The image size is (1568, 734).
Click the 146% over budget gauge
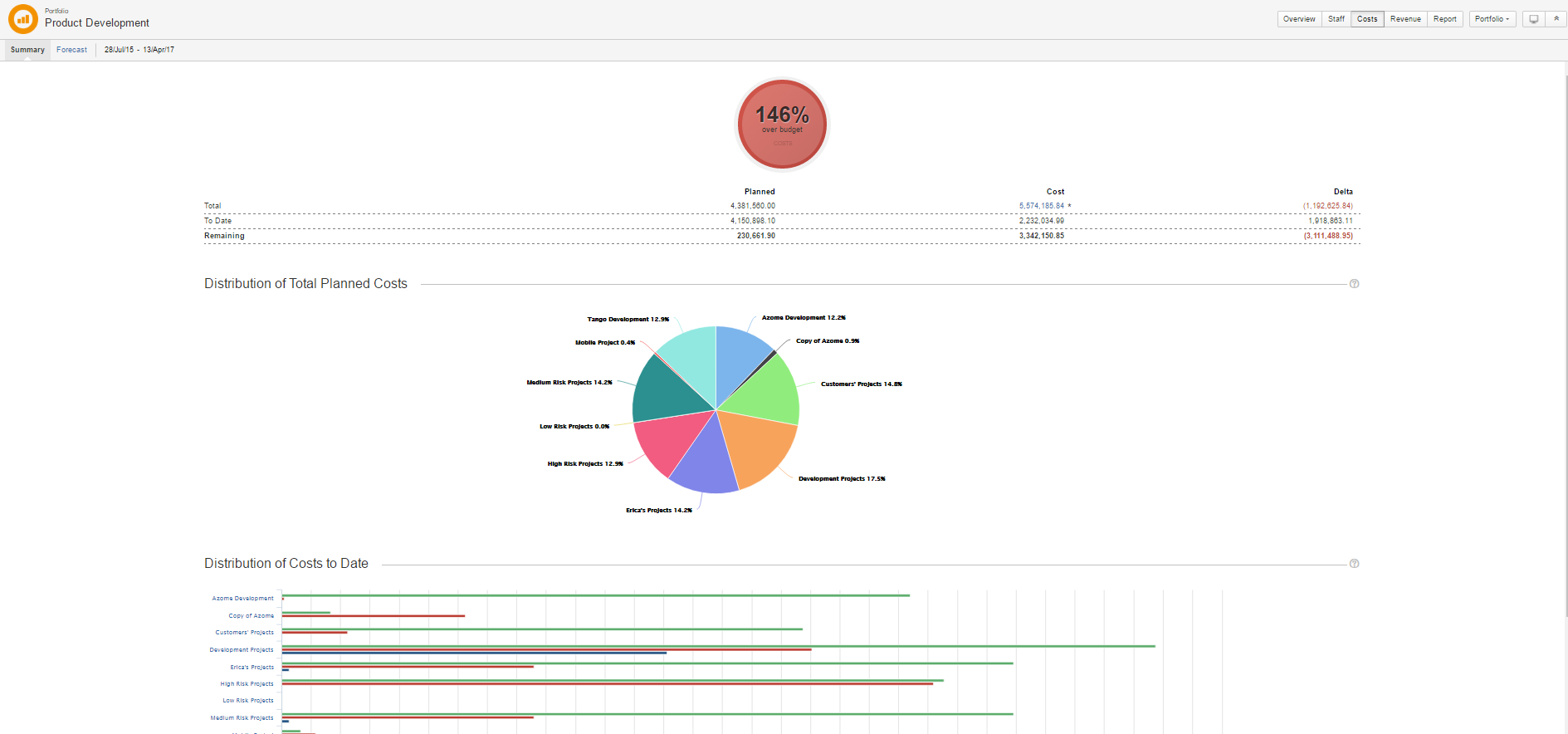782,125
